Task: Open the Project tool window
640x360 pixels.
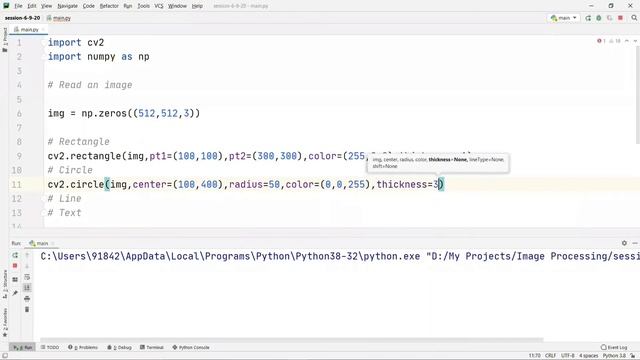Action: point(5,39)
